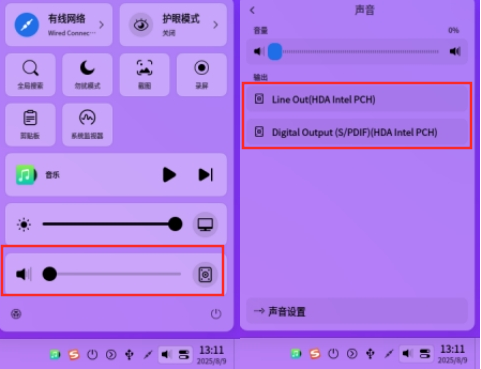
Task: Toggle eye protection mode with the eye icon
Action: point(141,25)
